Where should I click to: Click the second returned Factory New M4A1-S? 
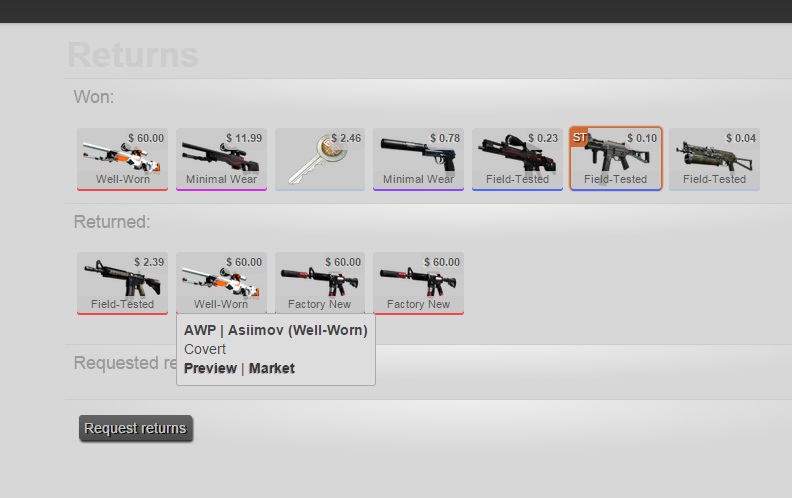pyautogui.click(x=418, y=283)
